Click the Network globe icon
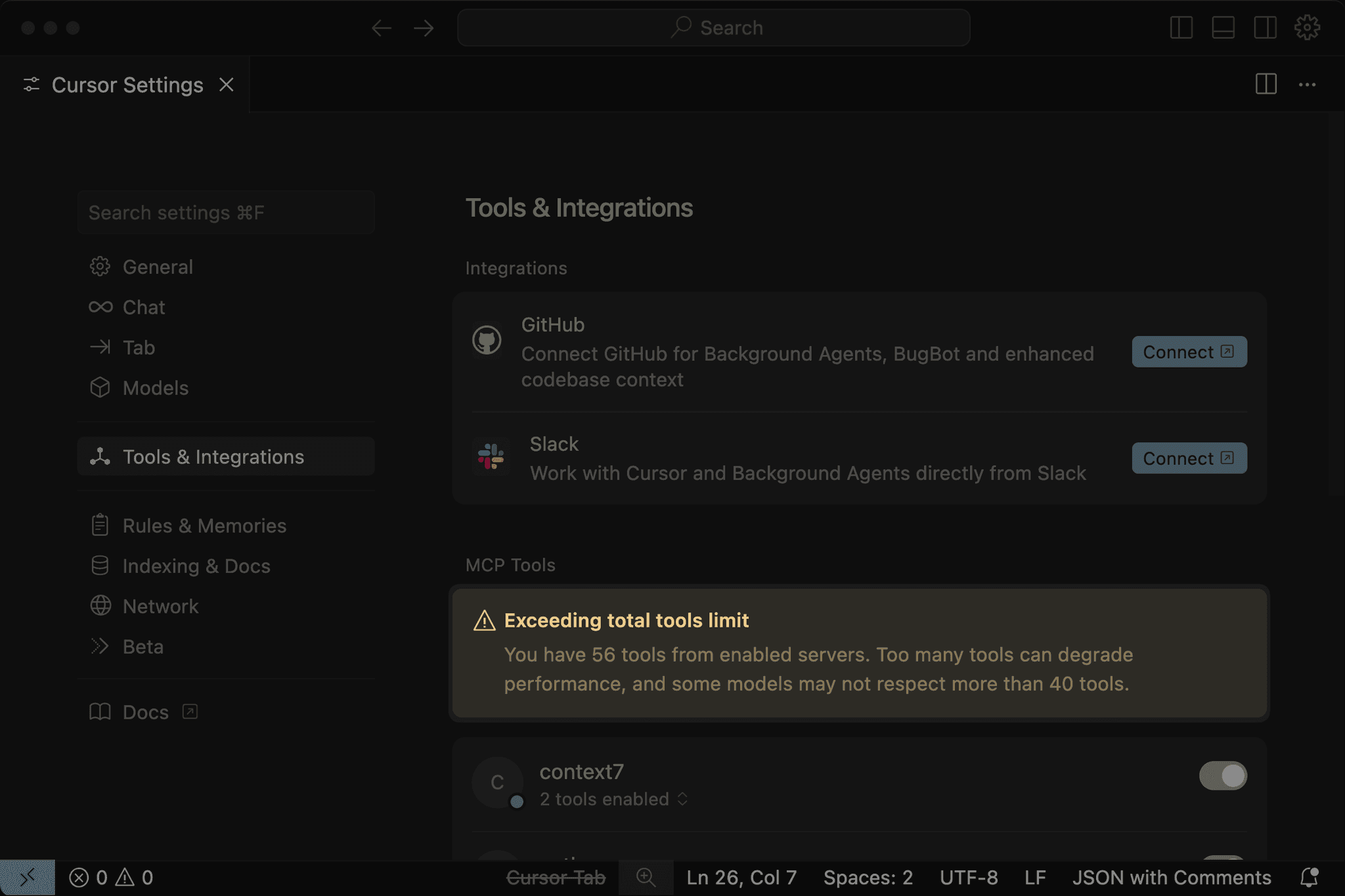 click(100, 605)
